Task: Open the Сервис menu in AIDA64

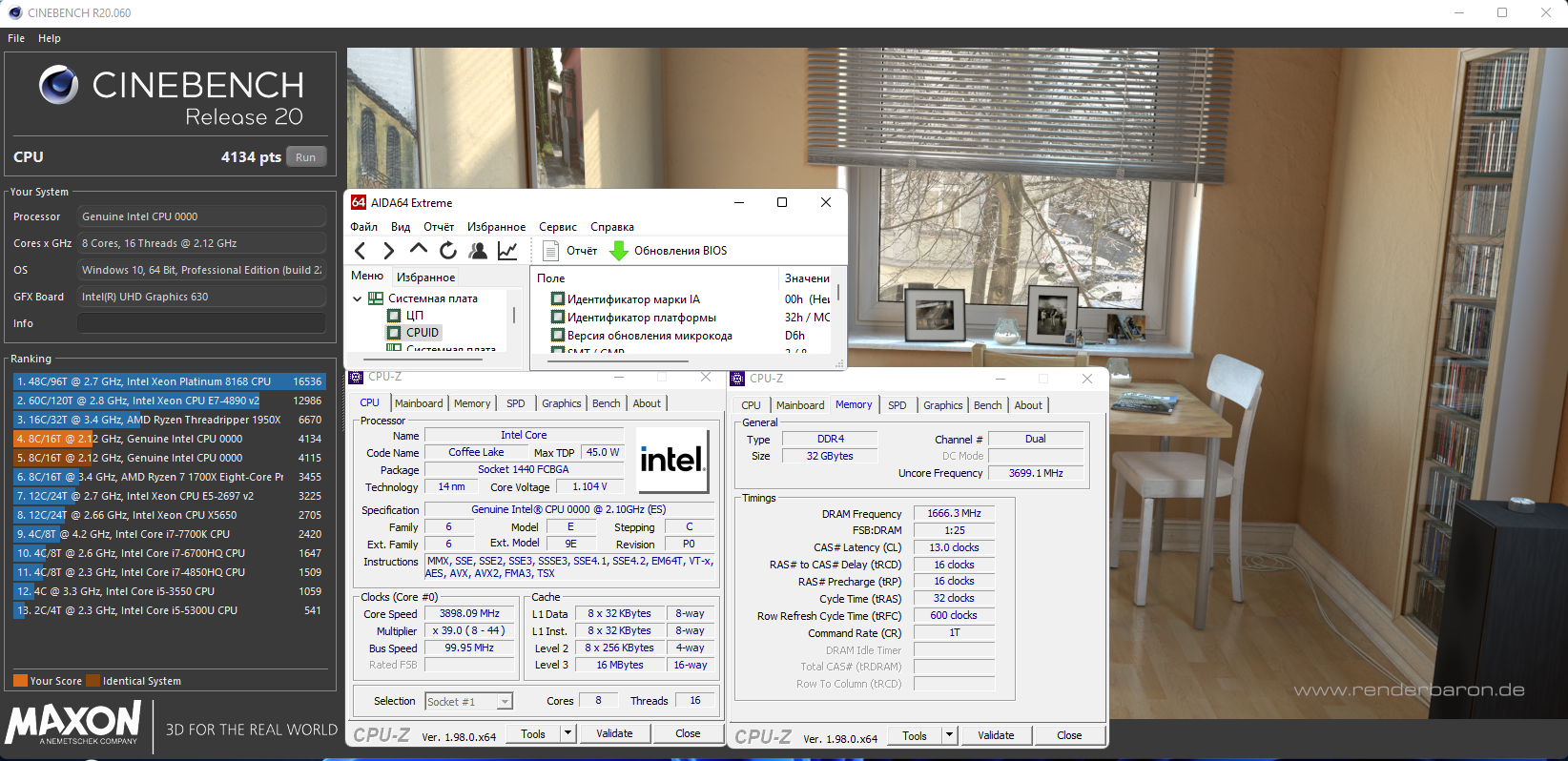Action: (557, 227)
